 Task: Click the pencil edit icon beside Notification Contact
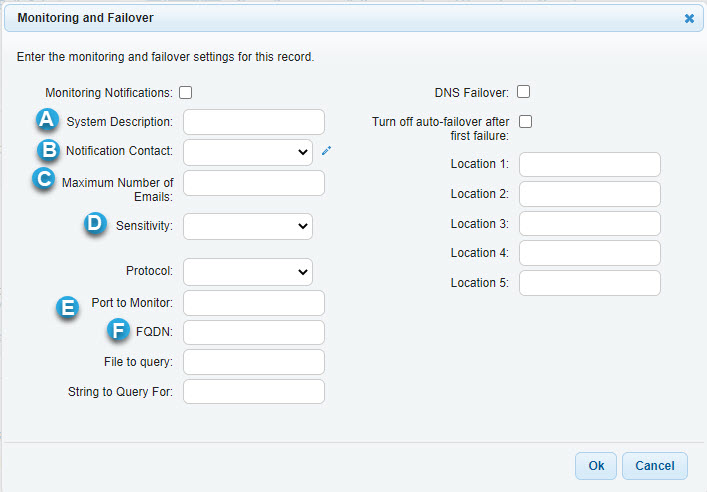[326, 151]
